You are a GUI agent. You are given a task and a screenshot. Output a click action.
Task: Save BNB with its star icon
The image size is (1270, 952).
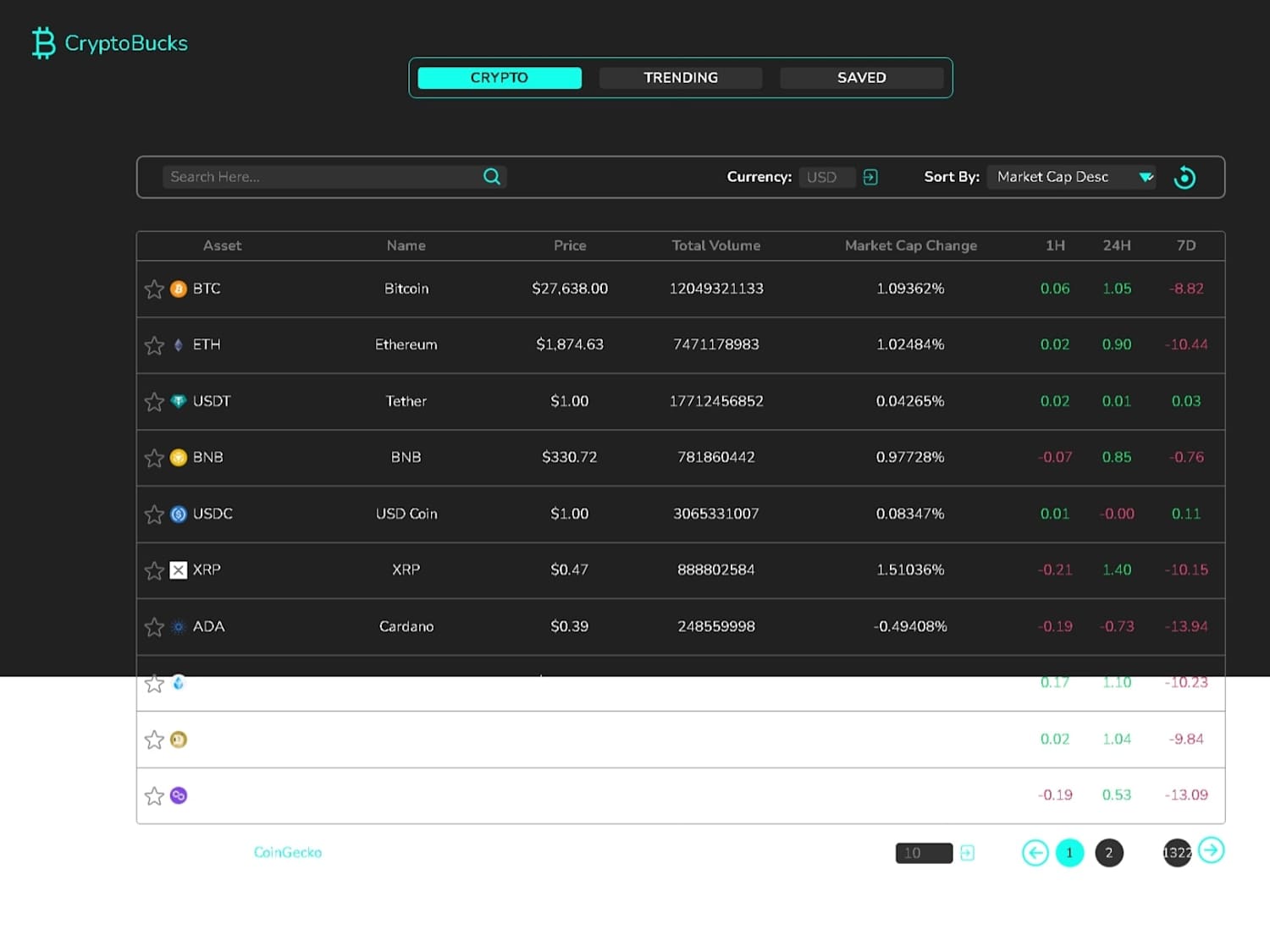[154, 458]
